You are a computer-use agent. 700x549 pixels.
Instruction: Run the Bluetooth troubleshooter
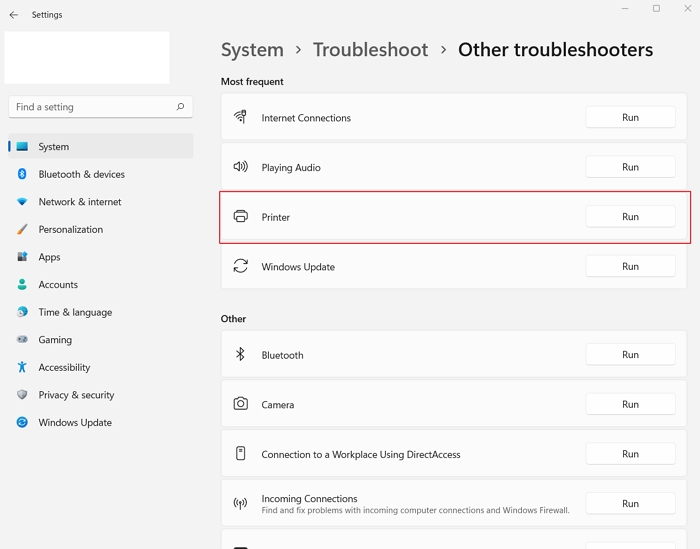[x=630, y=354]
